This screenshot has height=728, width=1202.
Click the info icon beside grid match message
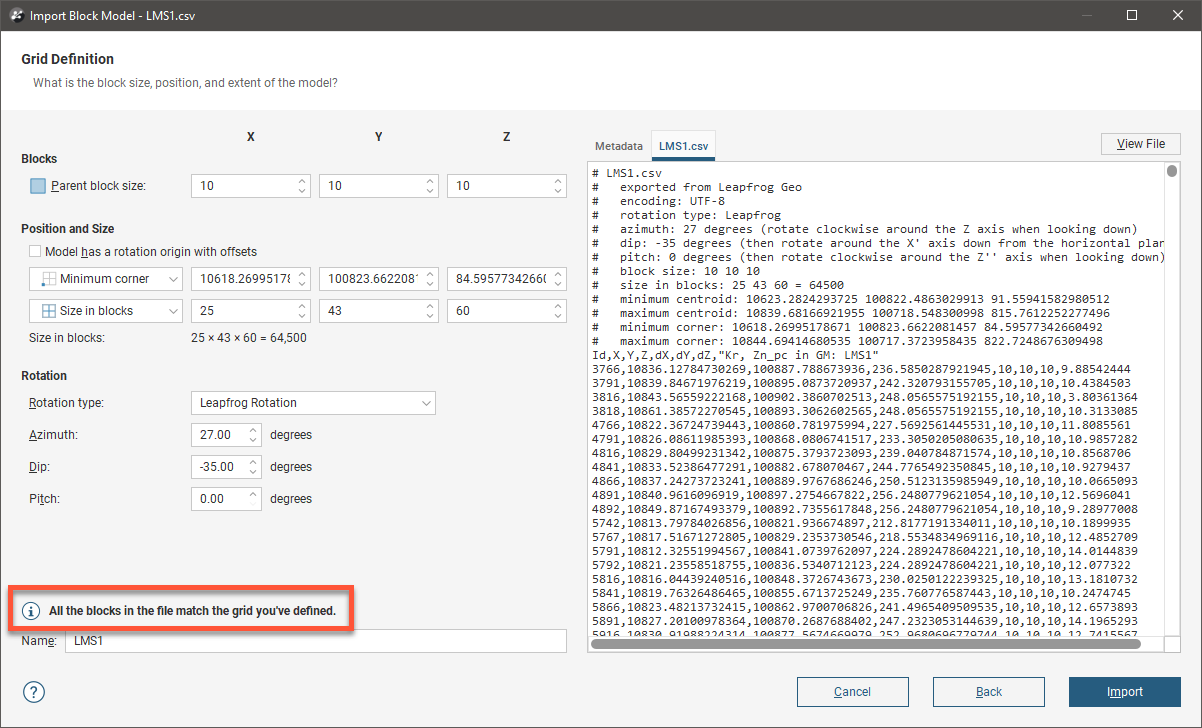pos(31,610)
